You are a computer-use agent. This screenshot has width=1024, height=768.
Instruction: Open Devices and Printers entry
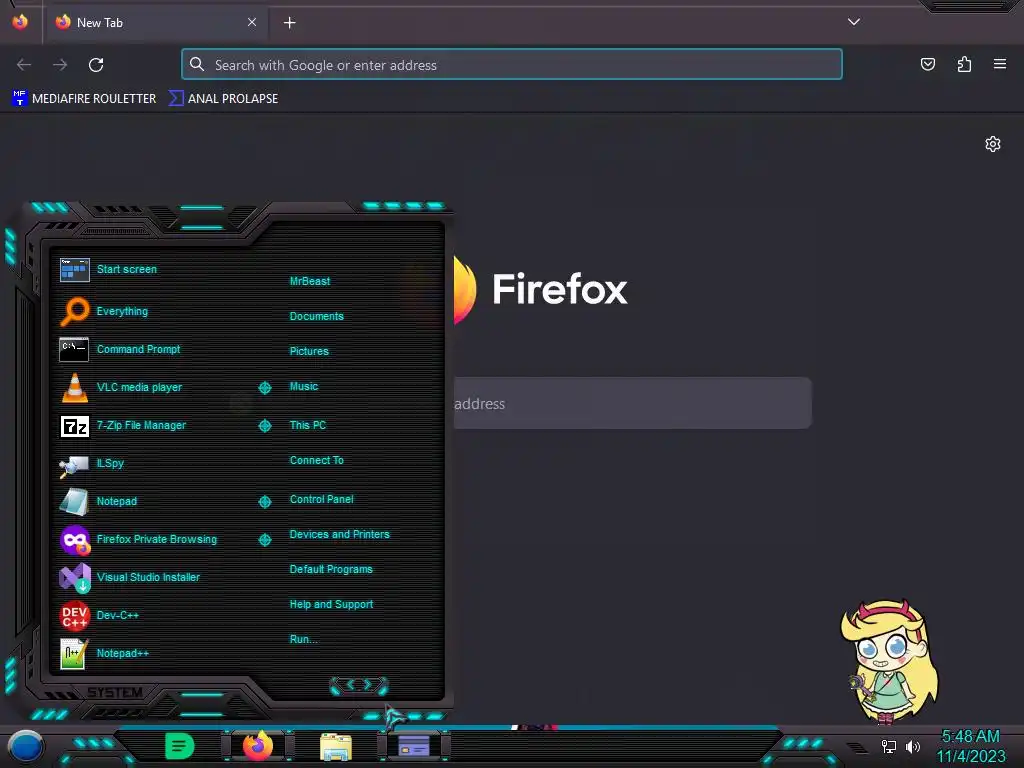click(x=340, y=535)
